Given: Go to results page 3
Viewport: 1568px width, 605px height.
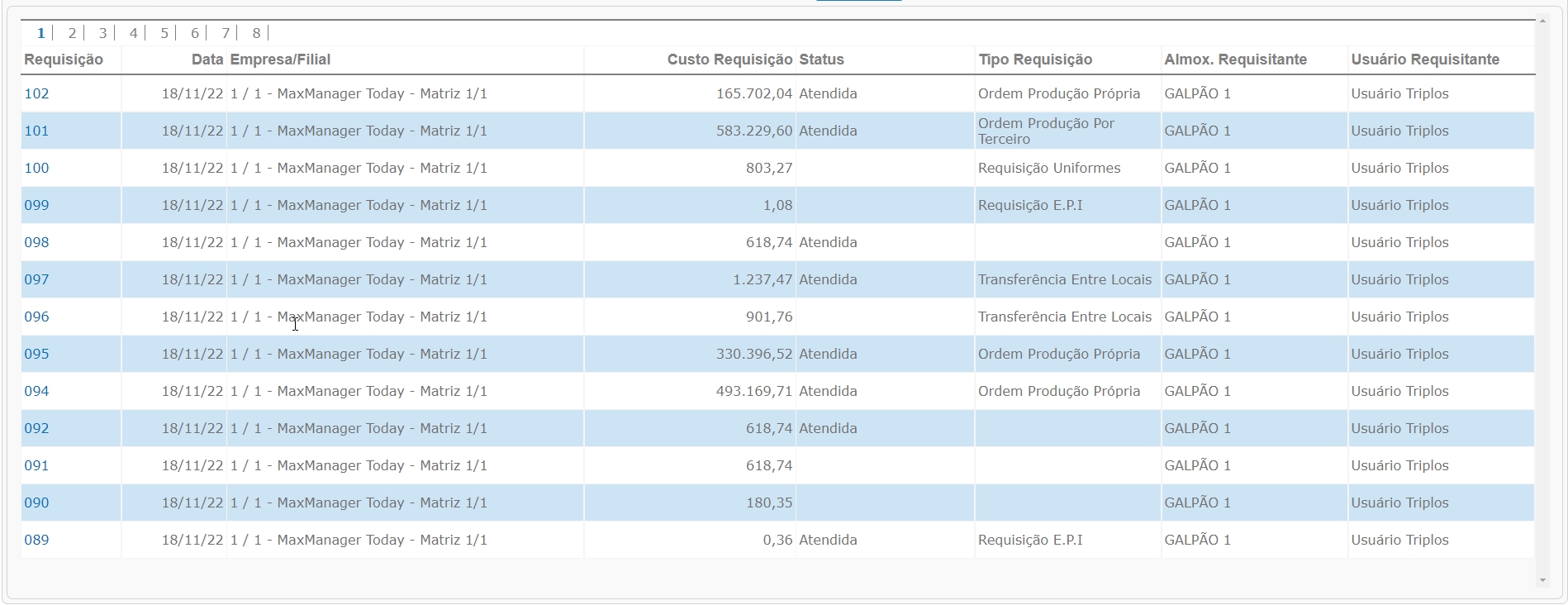Looking at the screenshot, I should pyautogui.click(x=102, y=33).
